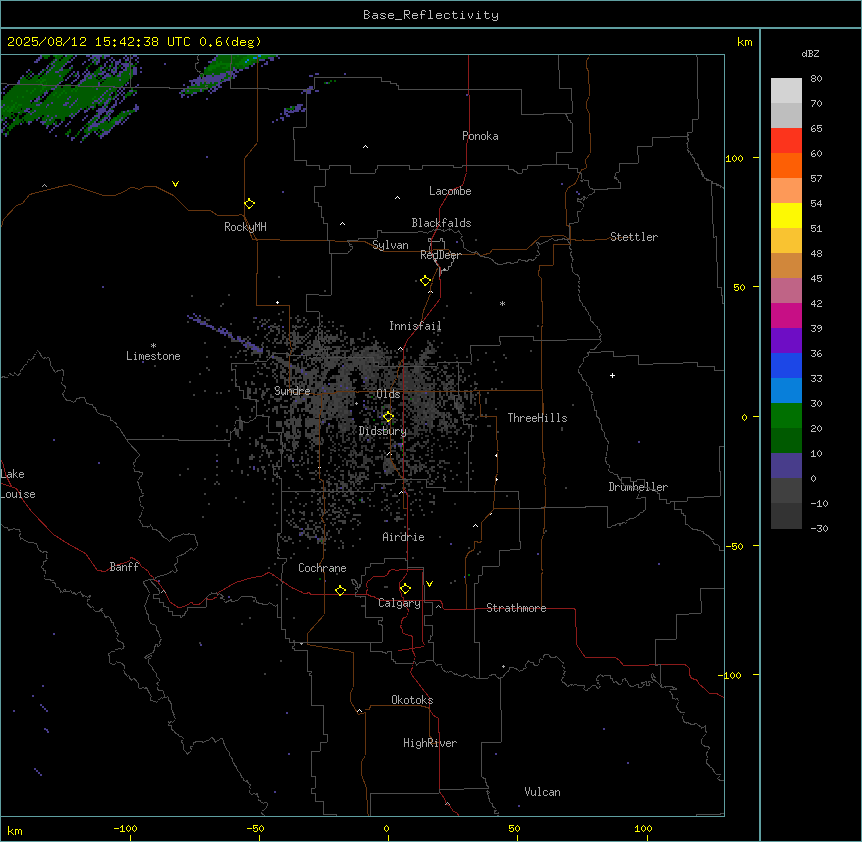Click the yellow radar site marker near Didsbury

pyautogui.click(x=388, y=417)
